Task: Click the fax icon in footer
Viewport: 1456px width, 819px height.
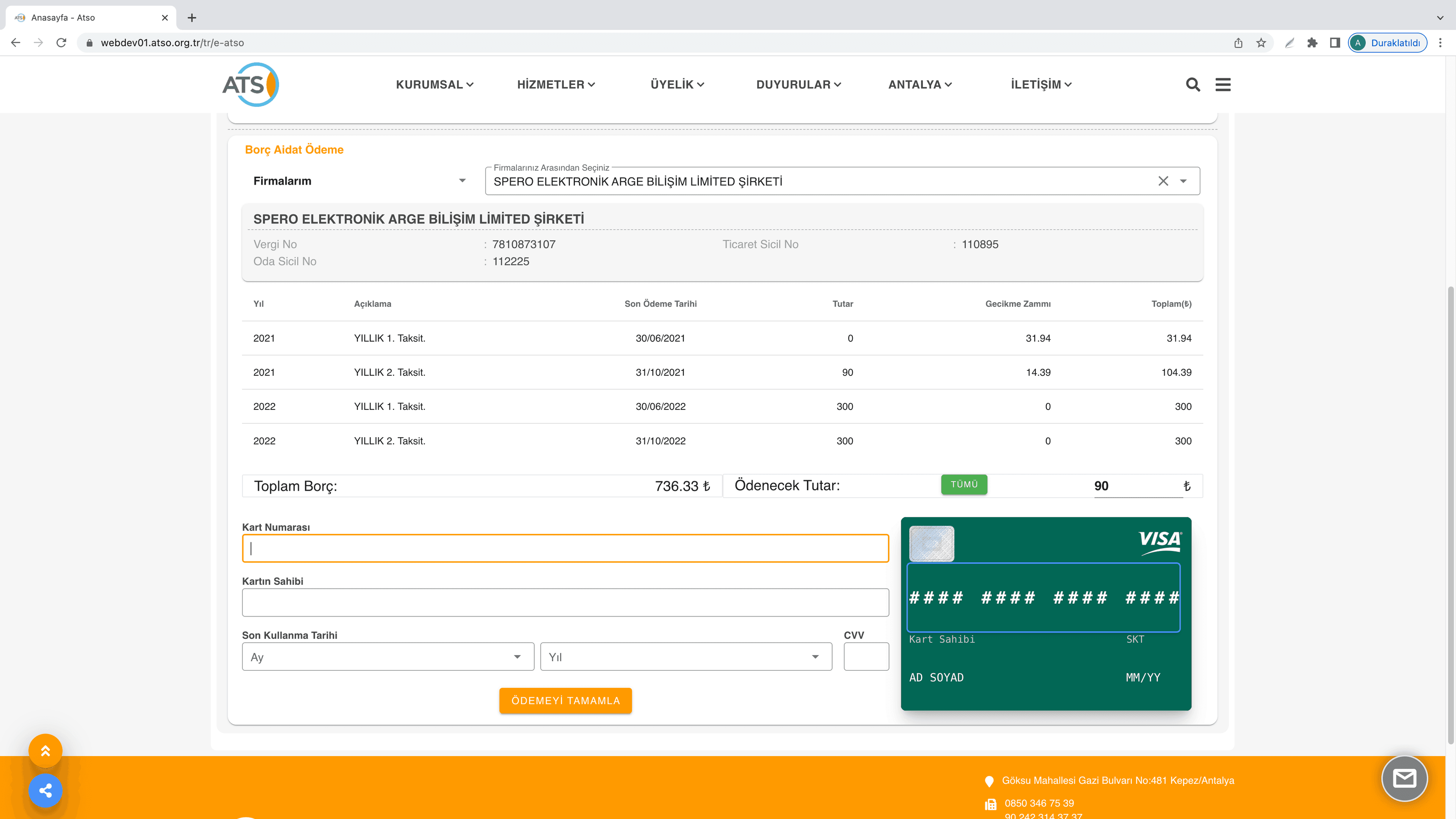Action: pos(991,804)
